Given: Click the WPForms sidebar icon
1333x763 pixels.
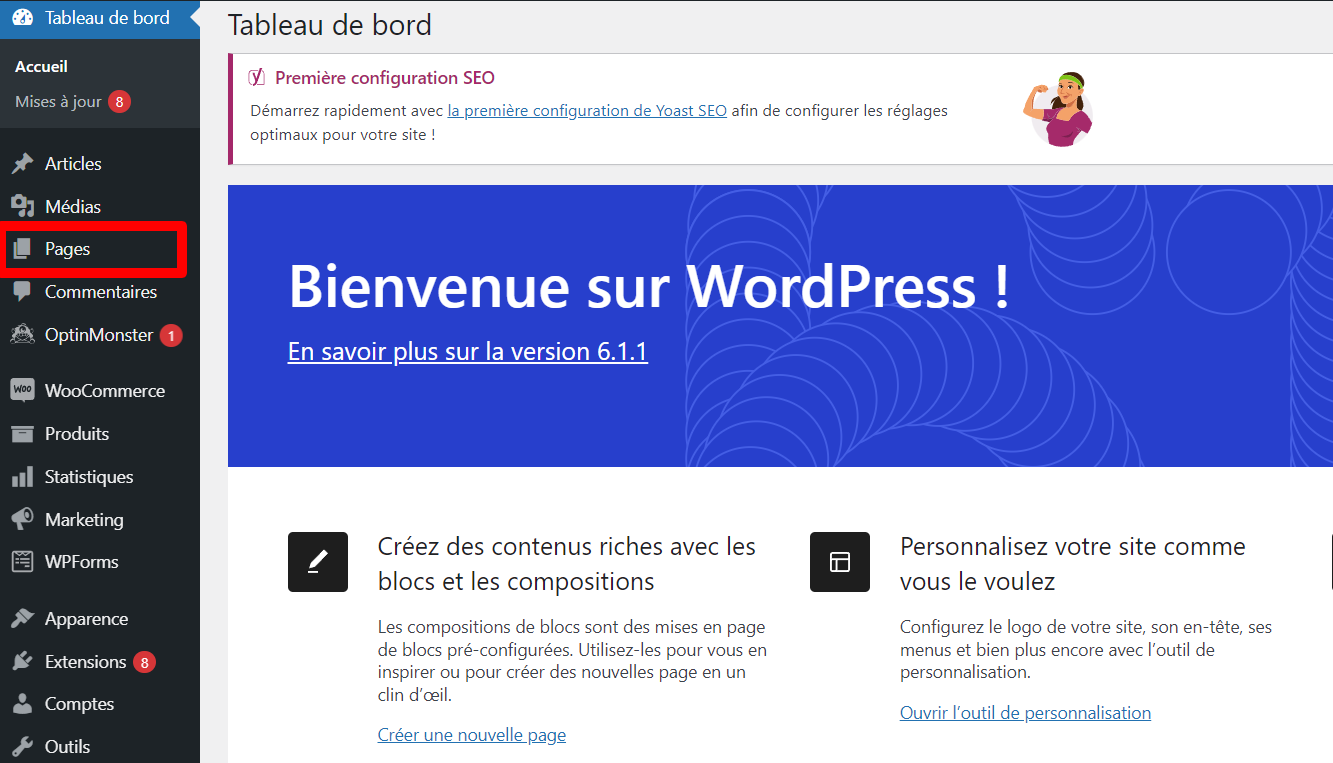Looking at the screenshot, I should pyautogui.click(x=24, y=561).
